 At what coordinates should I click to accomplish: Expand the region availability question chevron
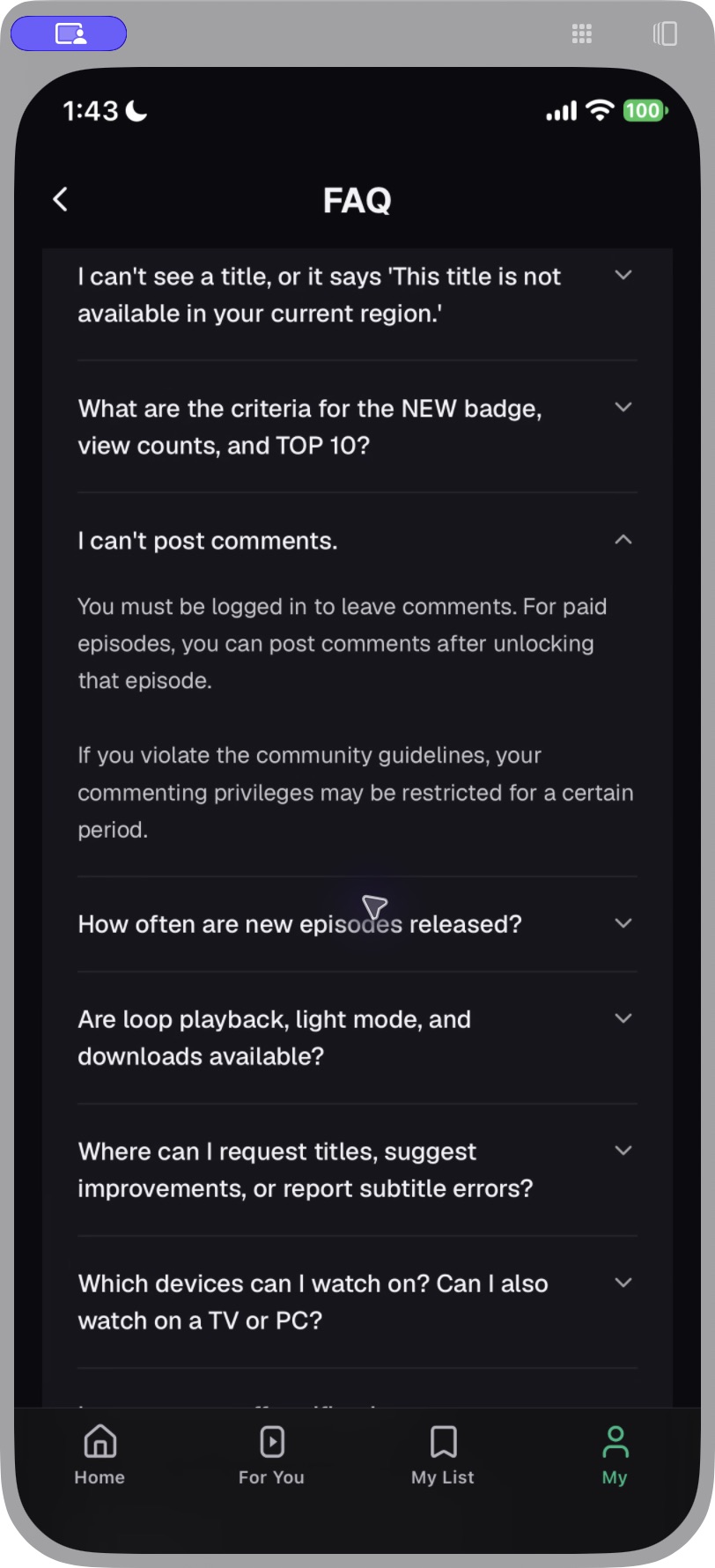click(x=623, y=275)
